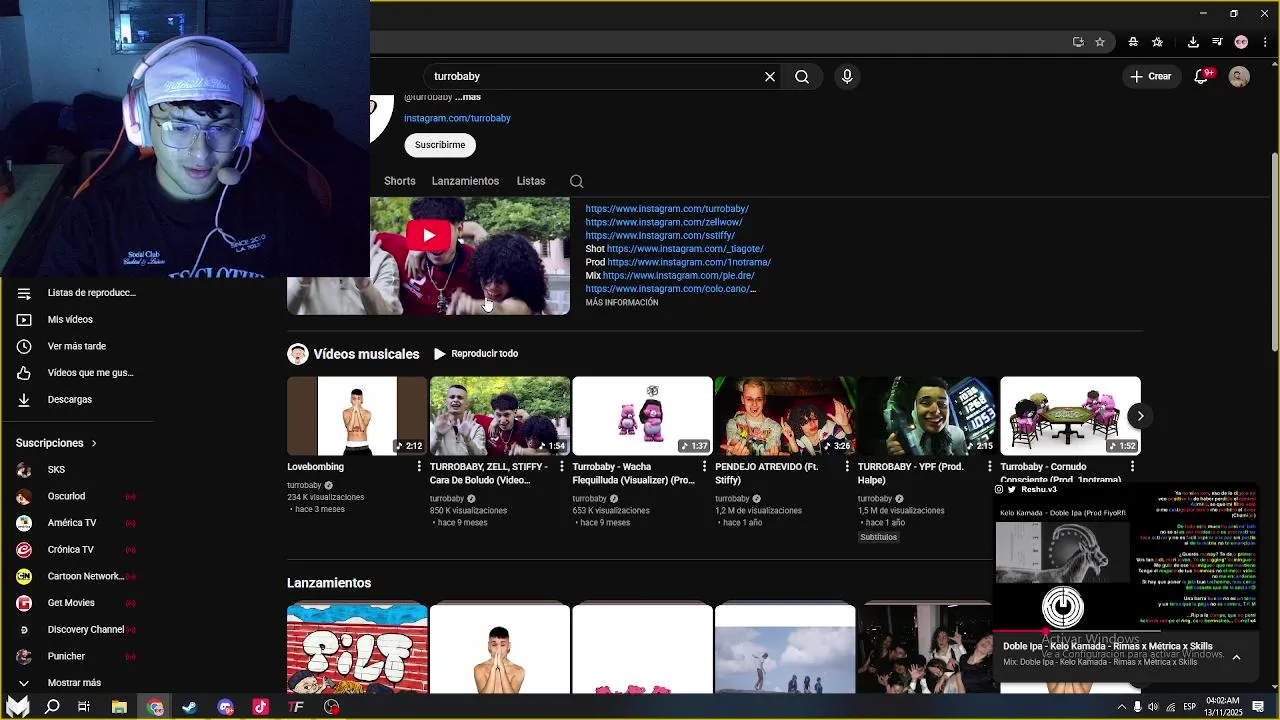Open the Crear menu
The width and height of the screenshot is (1280, 720).
tap(1151, 76)
